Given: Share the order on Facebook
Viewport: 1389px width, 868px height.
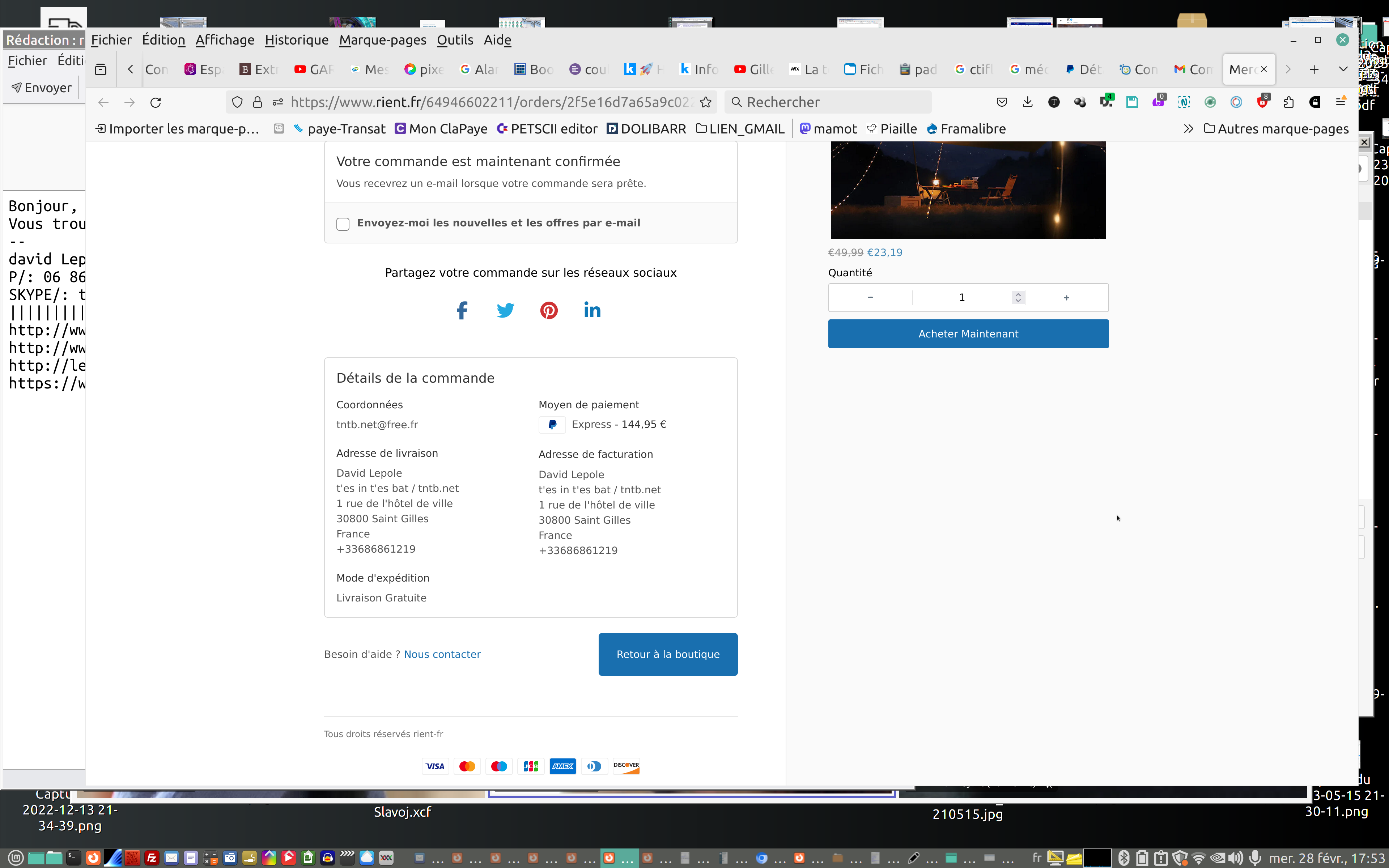Looking at the screenshot, I should click(462, 311).
